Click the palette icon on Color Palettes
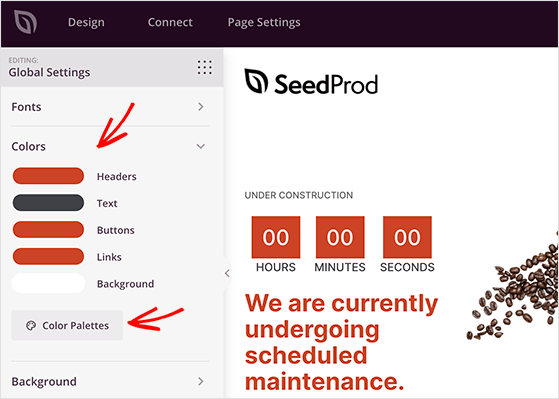 click(31, 326)
